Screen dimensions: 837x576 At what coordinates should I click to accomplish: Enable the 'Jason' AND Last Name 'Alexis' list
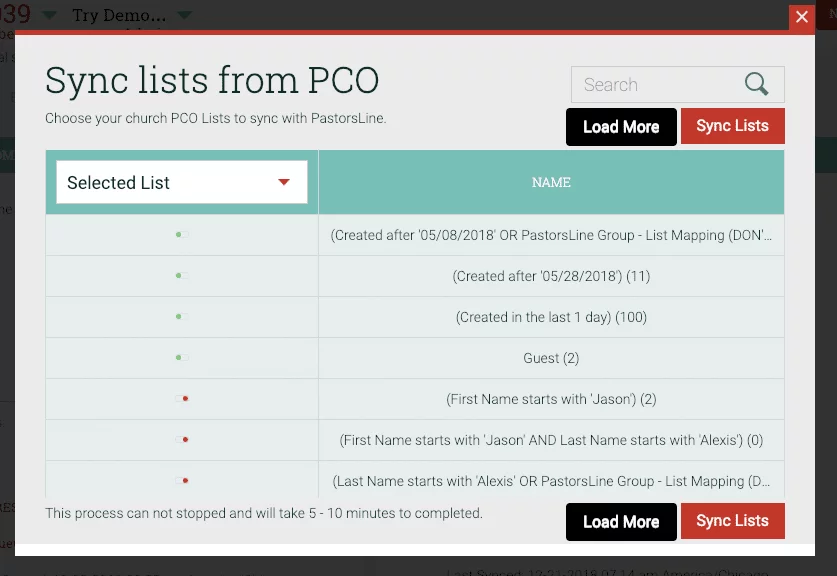pyautogui.click(x=181, y=440)
